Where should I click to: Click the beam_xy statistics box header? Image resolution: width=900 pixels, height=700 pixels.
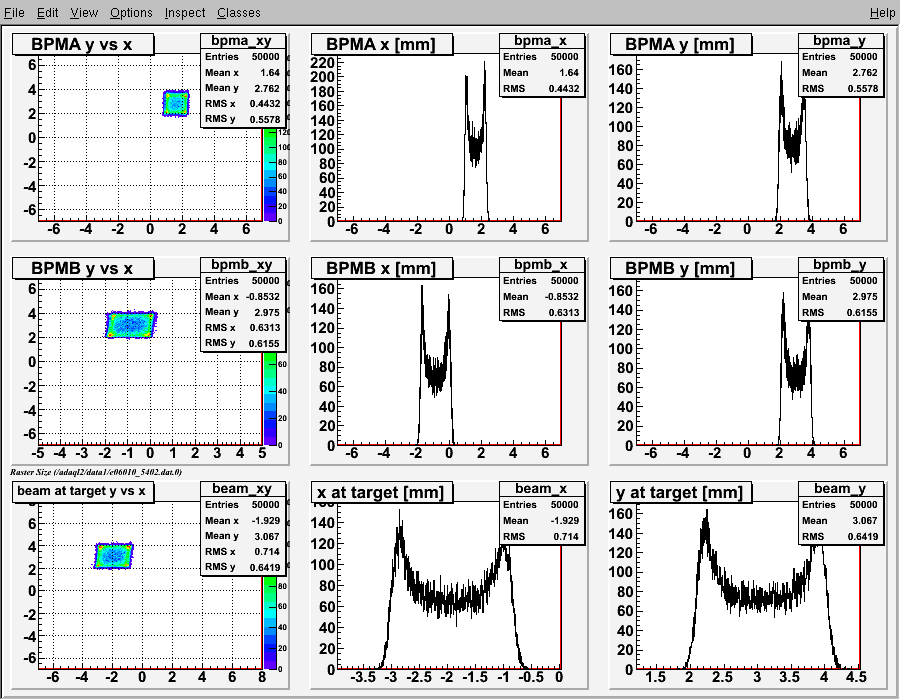click(x=243, y=488)
